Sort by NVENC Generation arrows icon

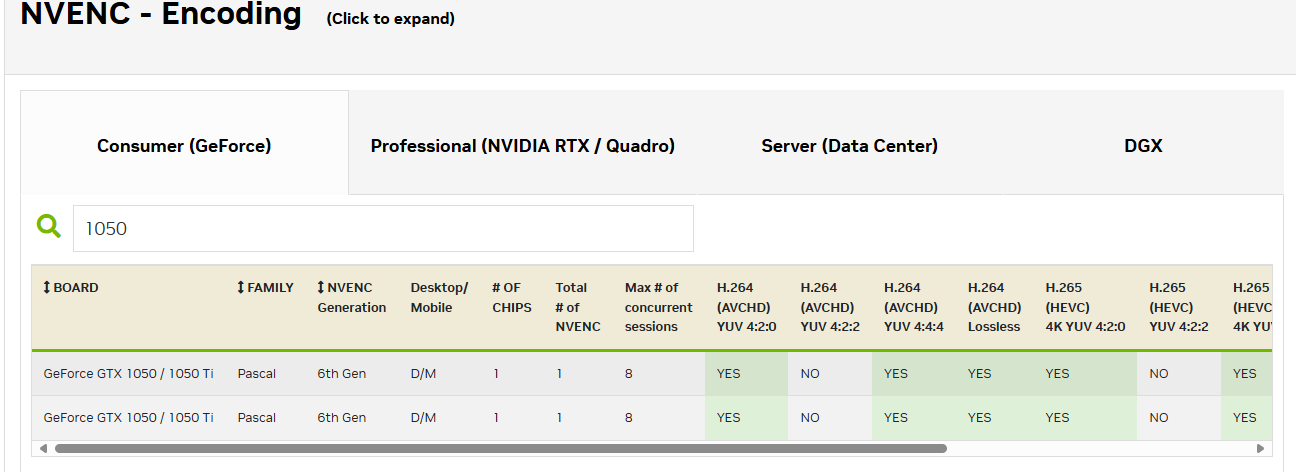coord(321,288)
